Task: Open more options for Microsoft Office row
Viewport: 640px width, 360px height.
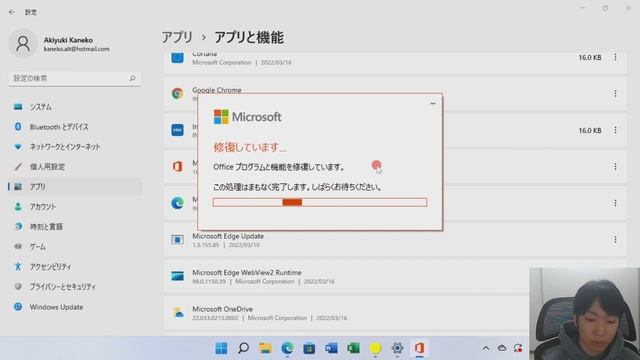Action: [615, 167]
